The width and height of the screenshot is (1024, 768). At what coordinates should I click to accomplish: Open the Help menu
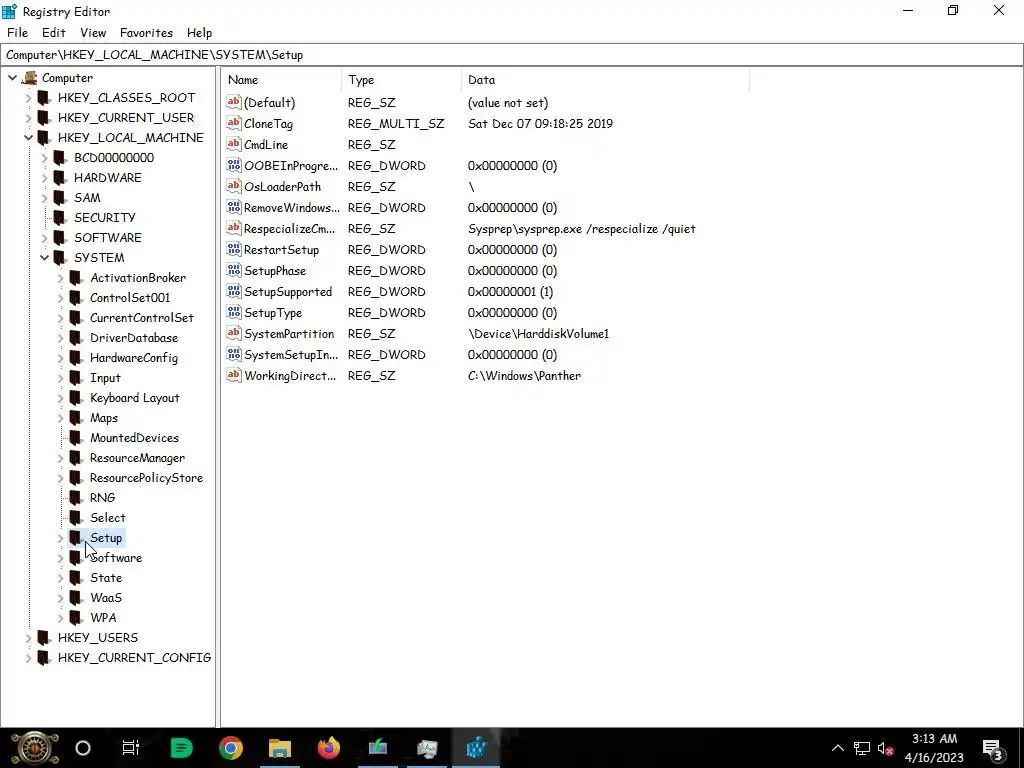[x=199, y=33]
